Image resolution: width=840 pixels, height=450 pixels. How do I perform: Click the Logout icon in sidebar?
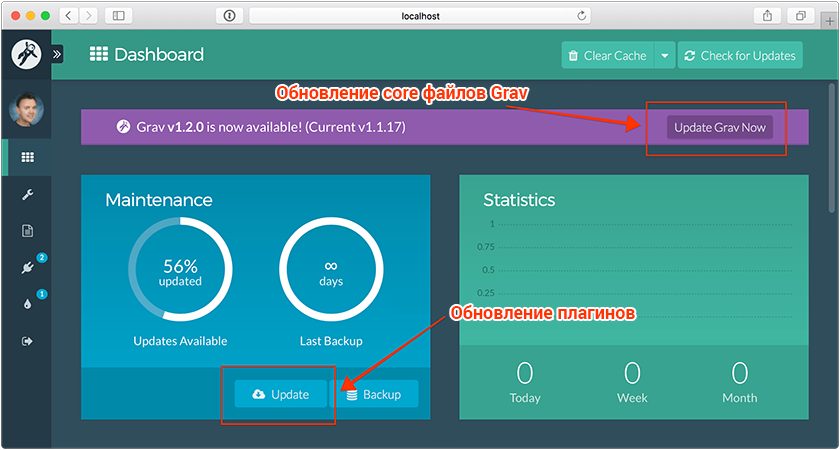(x=27, y=341)
